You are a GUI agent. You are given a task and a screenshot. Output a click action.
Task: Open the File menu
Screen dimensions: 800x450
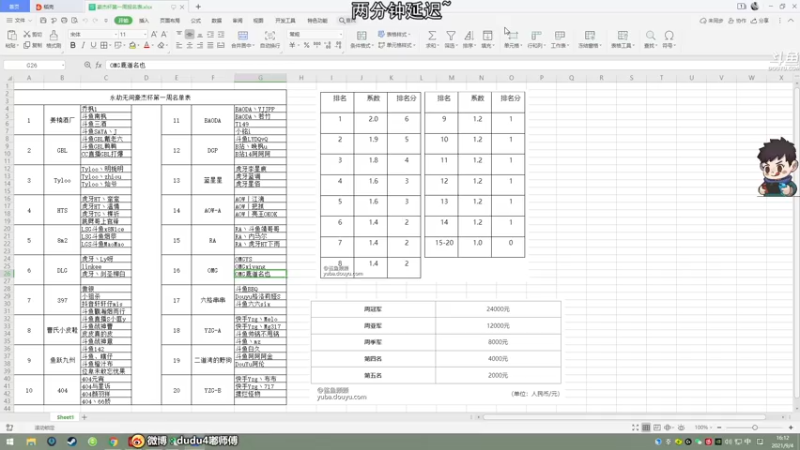[19, 20]
